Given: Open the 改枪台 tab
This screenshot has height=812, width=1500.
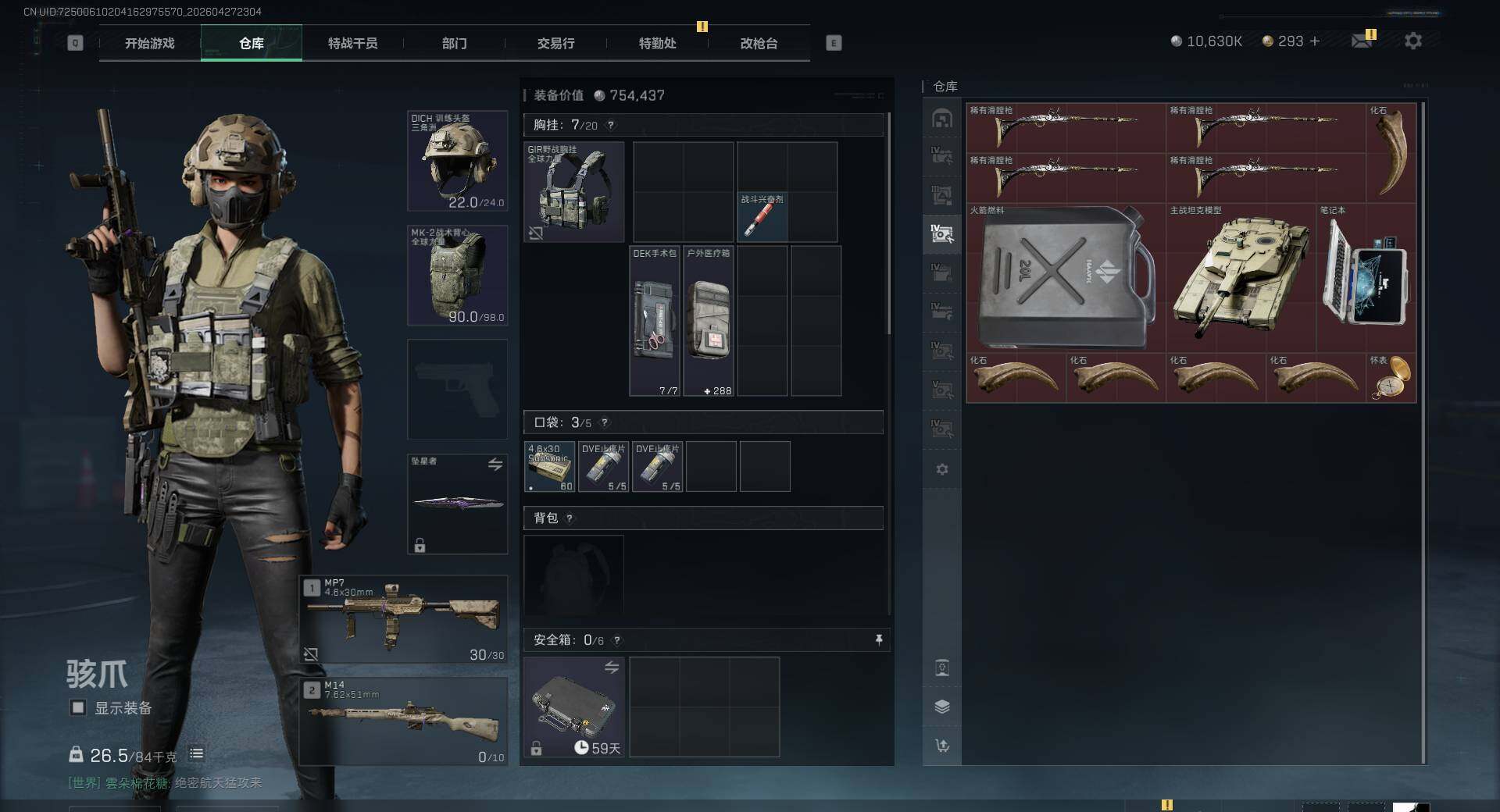Looking at the screenshot, I should [759, 43].
